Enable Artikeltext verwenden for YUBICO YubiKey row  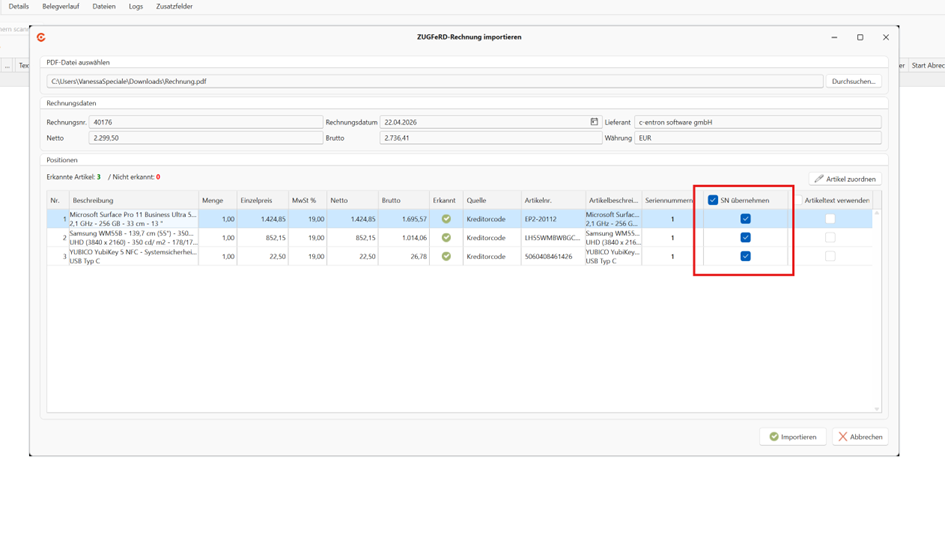pos(830,256)
